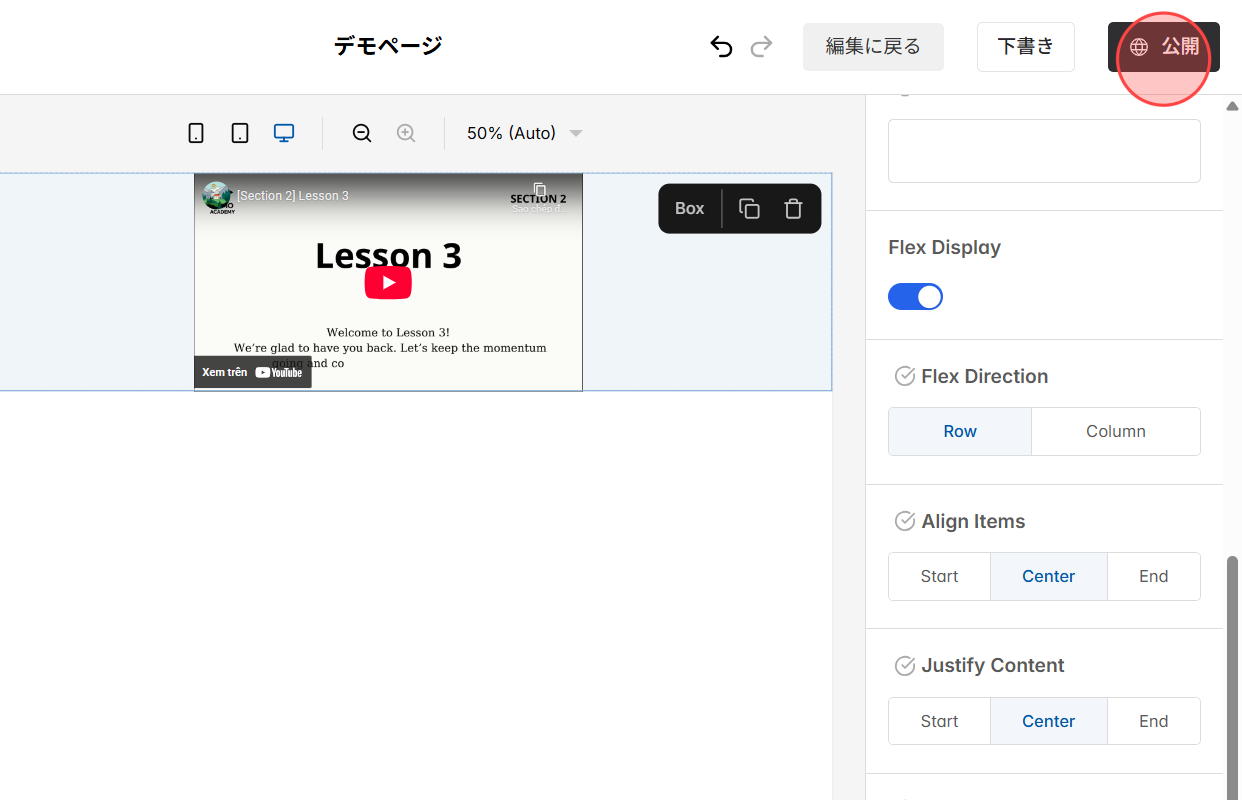The image size is (1242, 800).
Task: Toggle the checkmark beside Align Items
Action: [905, 521]
